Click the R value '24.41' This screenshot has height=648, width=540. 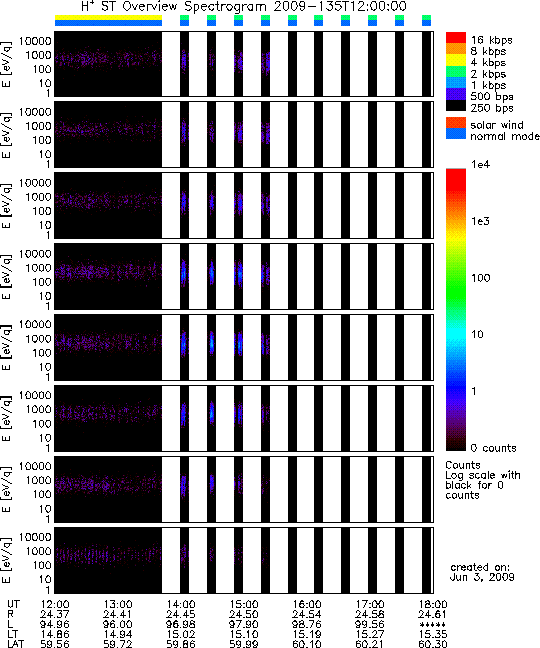pyautogui.click(x=118, y=615)
